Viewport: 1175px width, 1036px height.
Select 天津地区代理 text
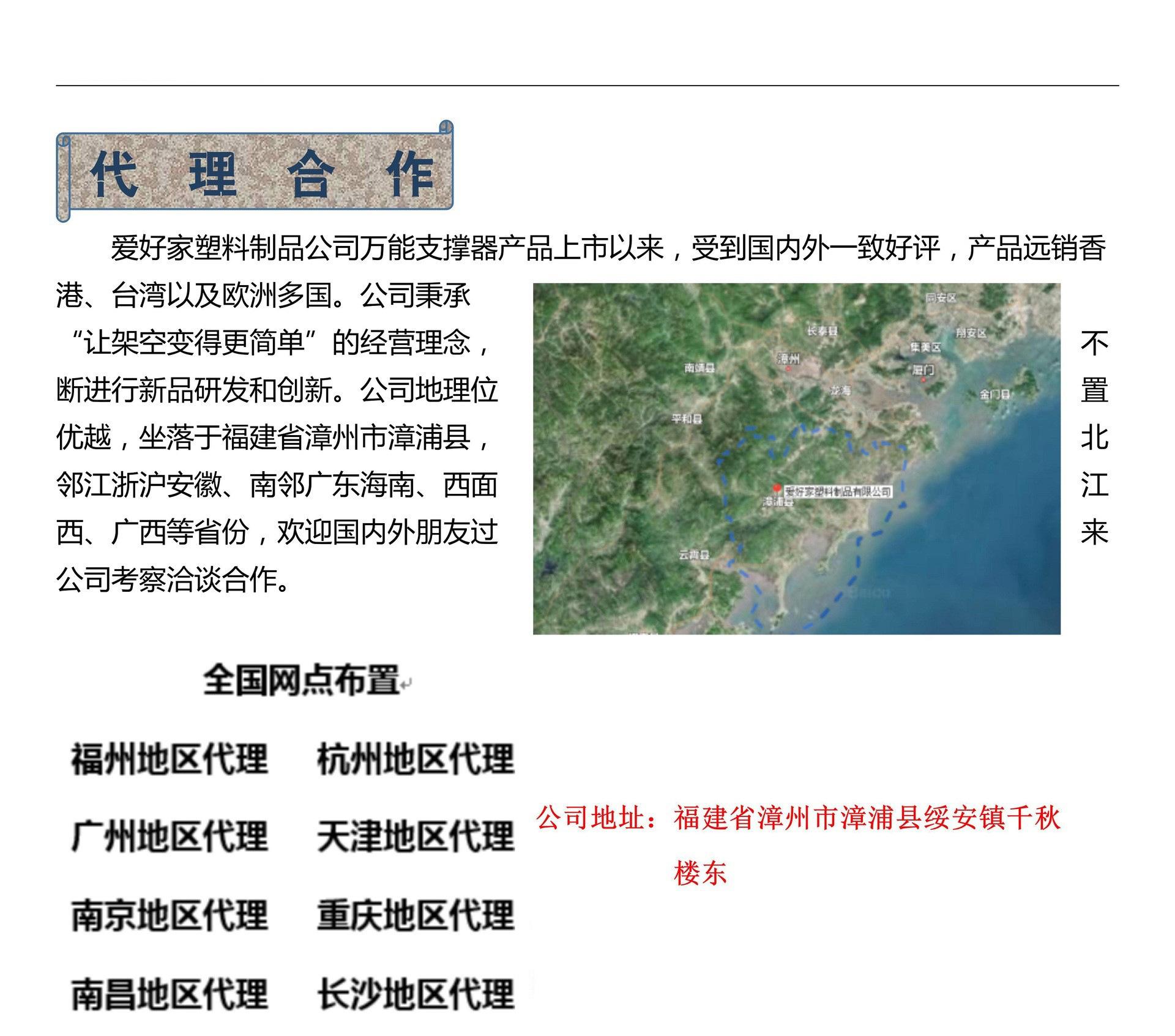416,836
